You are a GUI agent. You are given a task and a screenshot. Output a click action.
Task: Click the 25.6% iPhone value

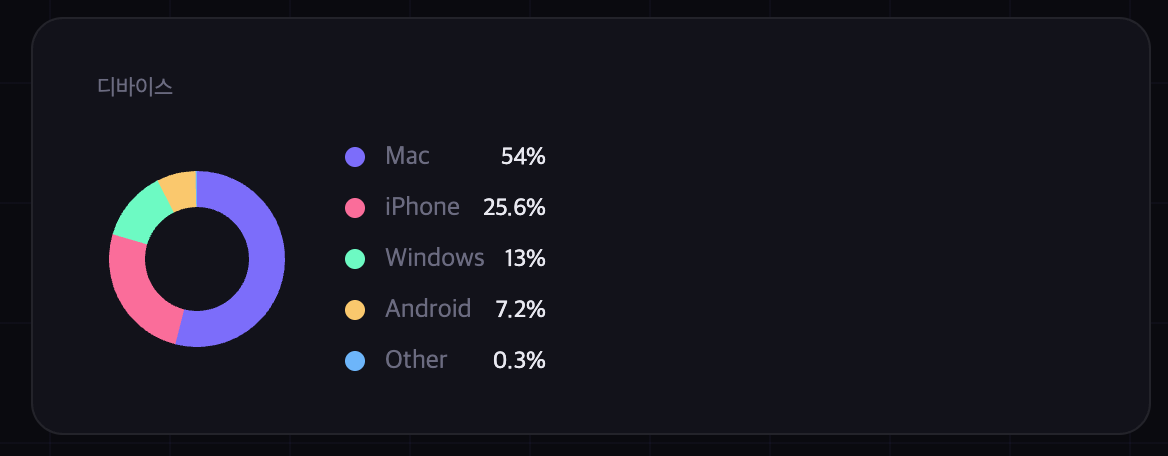514,207
